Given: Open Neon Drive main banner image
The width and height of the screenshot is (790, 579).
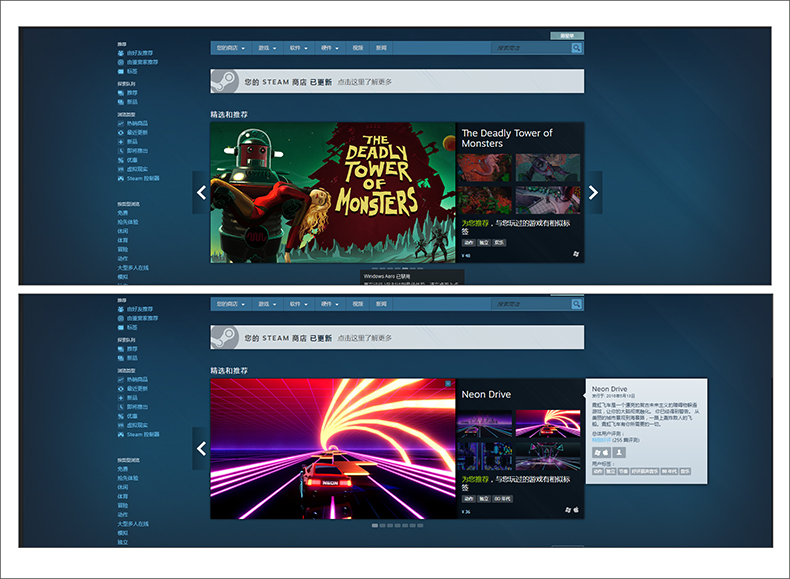Looking at the screenshot, I should [x=333, y=448].
